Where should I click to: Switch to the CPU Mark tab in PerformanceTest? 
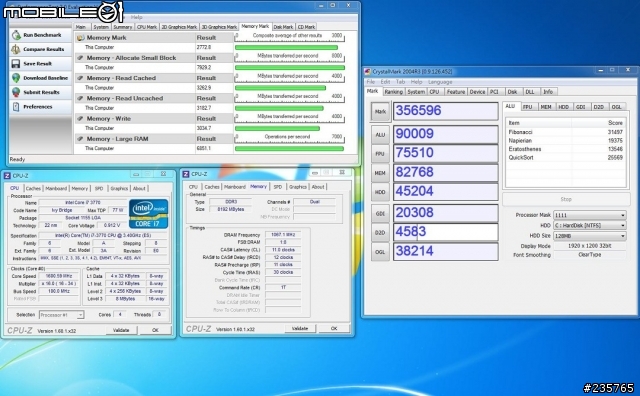click(x=147, y=27)
